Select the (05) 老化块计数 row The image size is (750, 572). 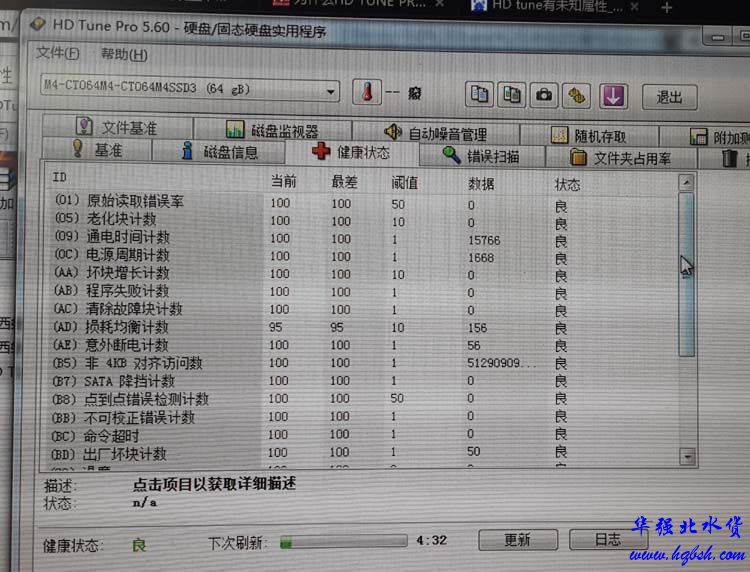[x=364, y=220]
